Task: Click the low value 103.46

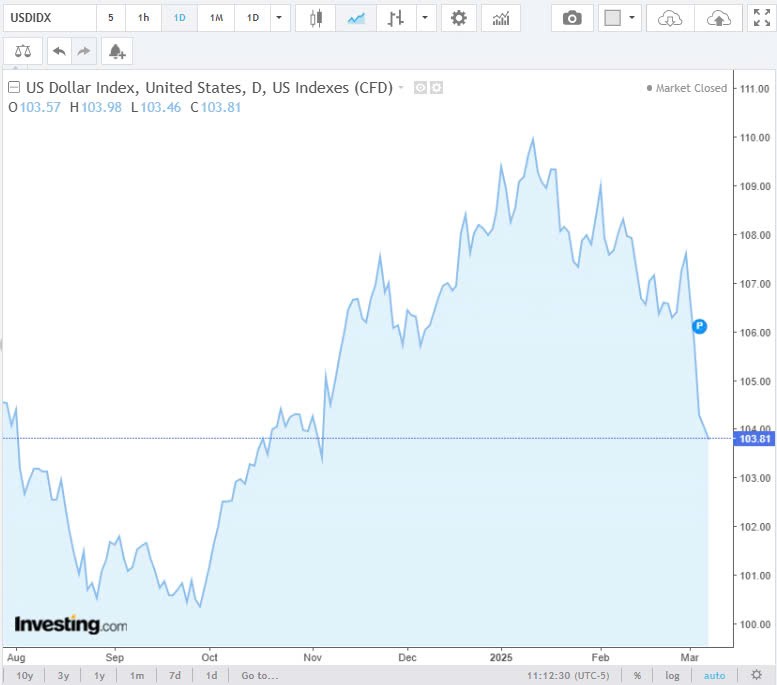Action: 161,107
